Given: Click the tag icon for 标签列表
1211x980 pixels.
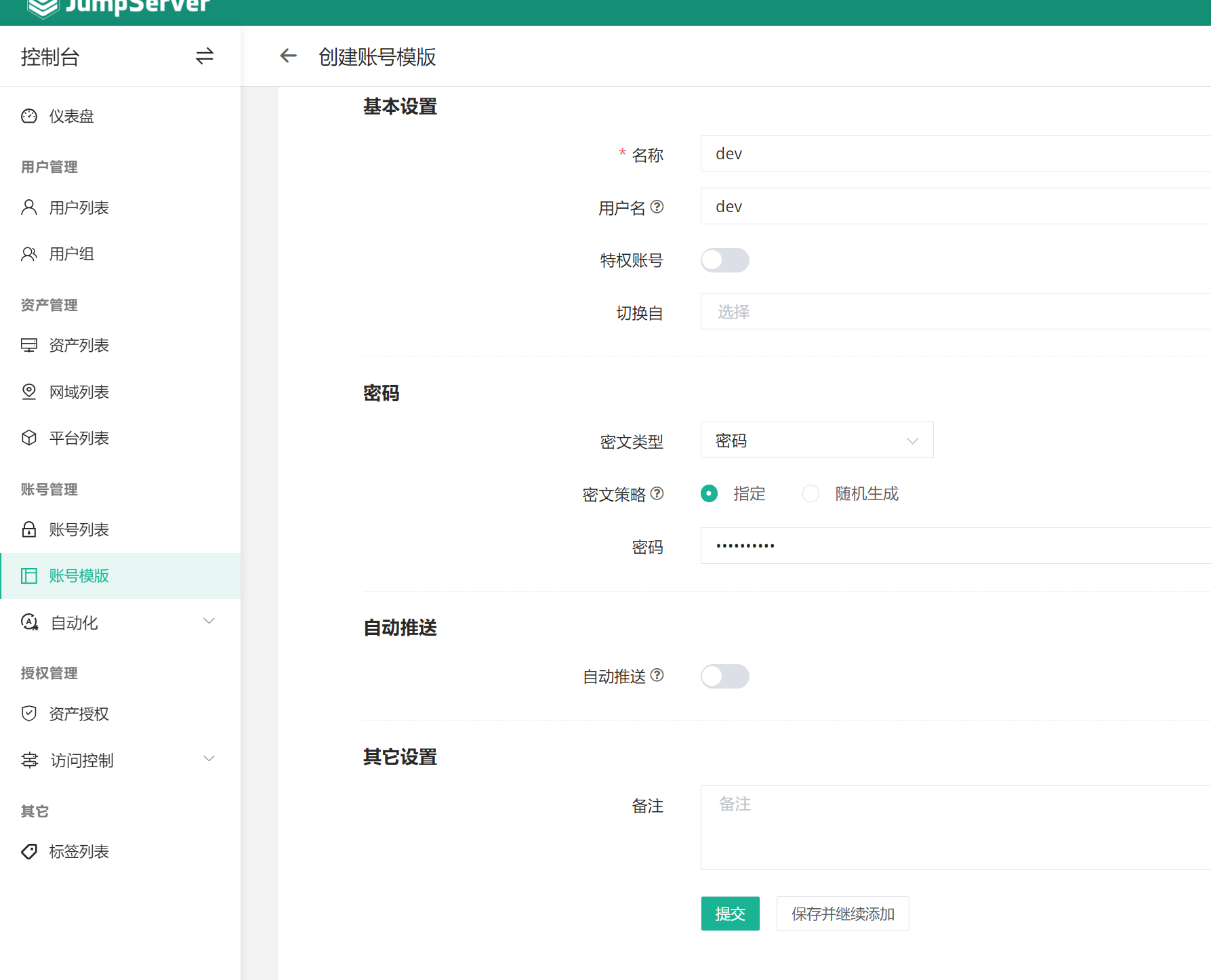Looking at the screenshot, I should [29, 851].
